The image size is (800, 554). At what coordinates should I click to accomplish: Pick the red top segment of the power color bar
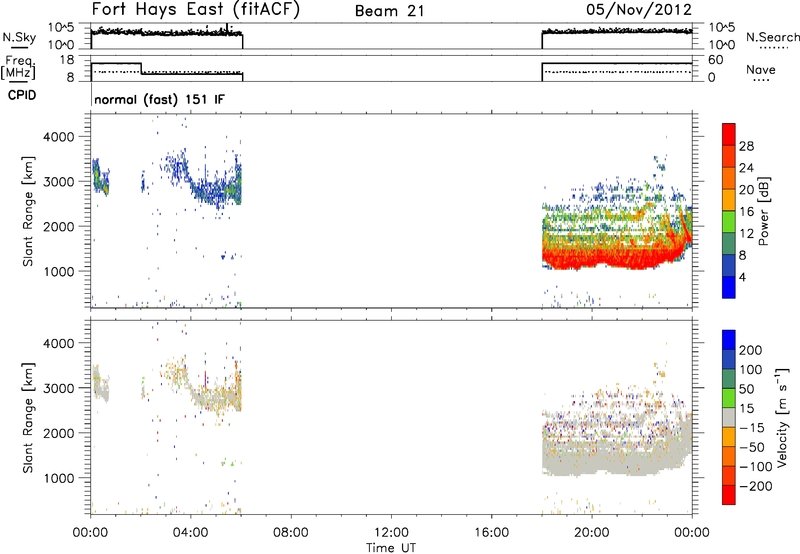click(729, 134)
